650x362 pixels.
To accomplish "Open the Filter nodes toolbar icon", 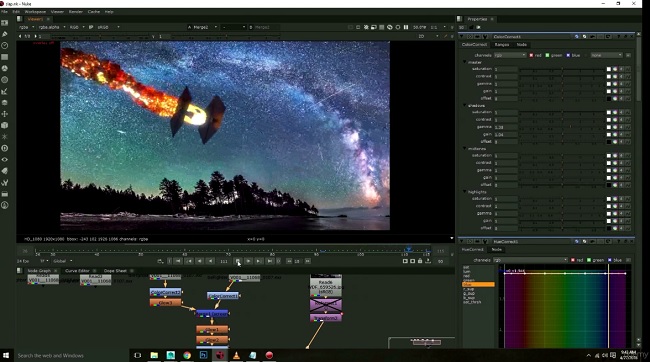I will pos(5,80).
